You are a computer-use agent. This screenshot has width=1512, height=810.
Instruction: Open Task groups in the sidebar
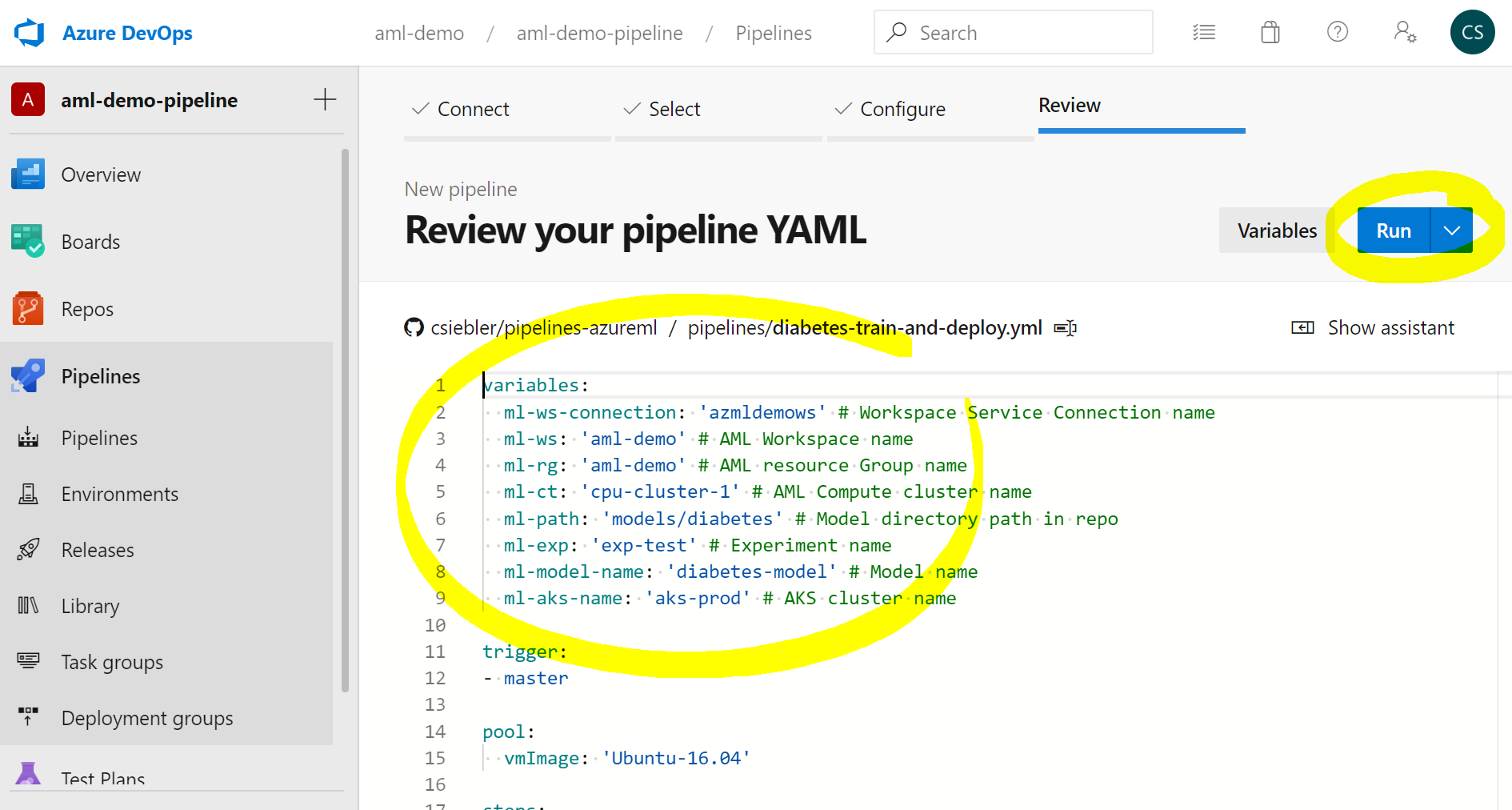166,662
